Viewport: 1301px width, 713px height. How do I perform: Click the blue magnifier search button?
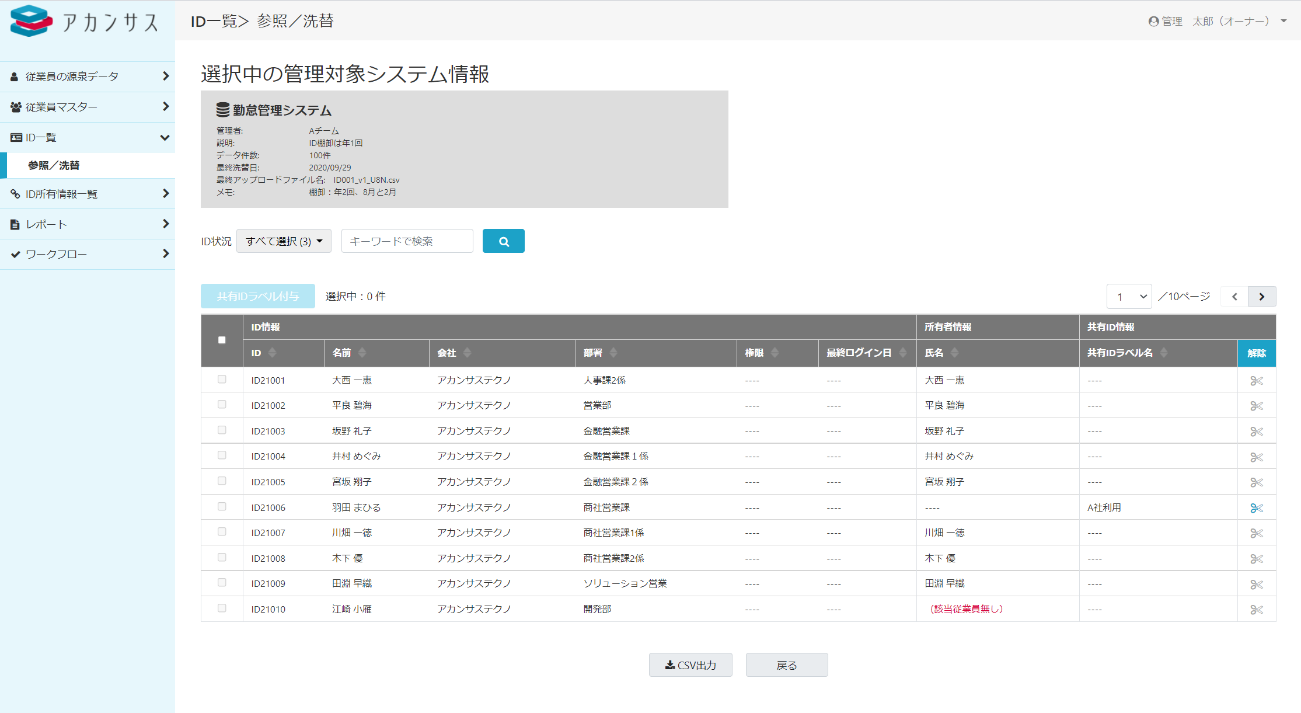pyautogui.click(x=503, y=241)
